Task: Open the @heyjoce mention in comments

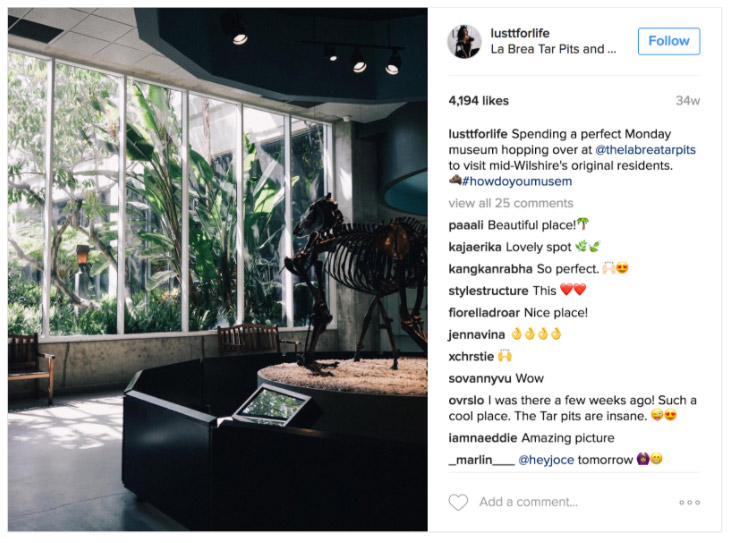Action: (546, 460)
